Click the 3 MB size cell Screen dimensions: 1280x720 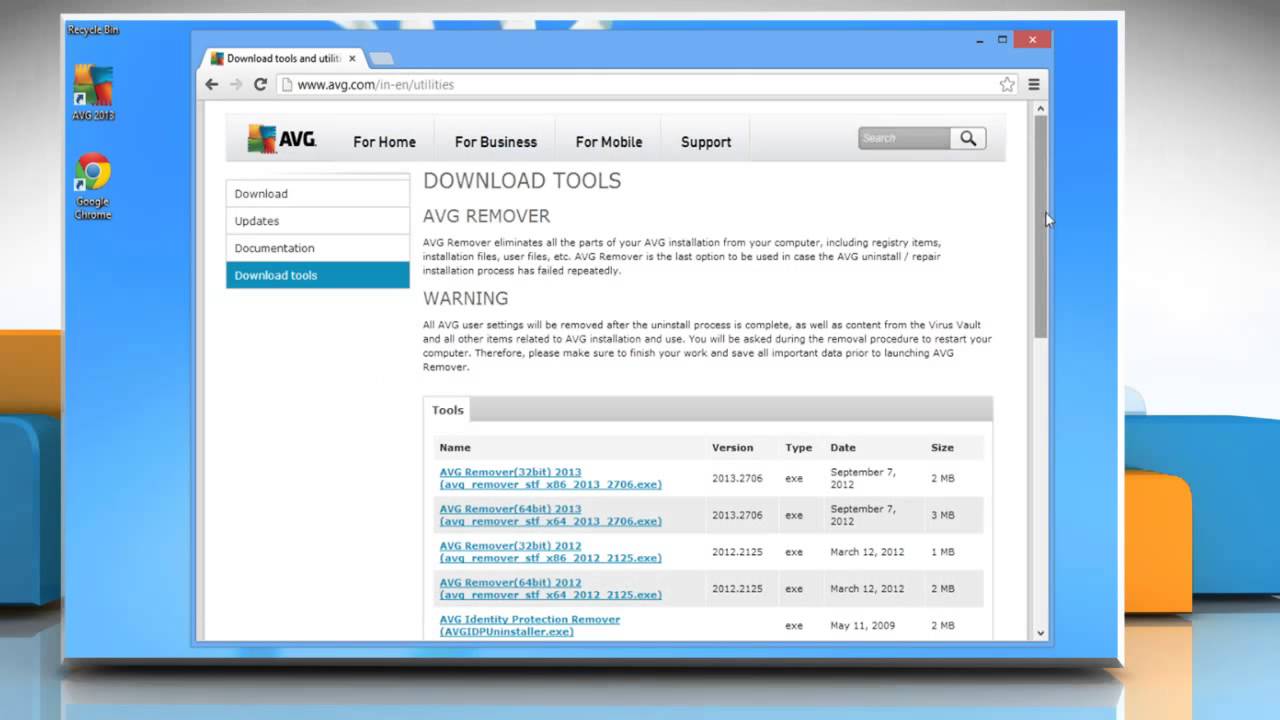[x=943, y=515]
